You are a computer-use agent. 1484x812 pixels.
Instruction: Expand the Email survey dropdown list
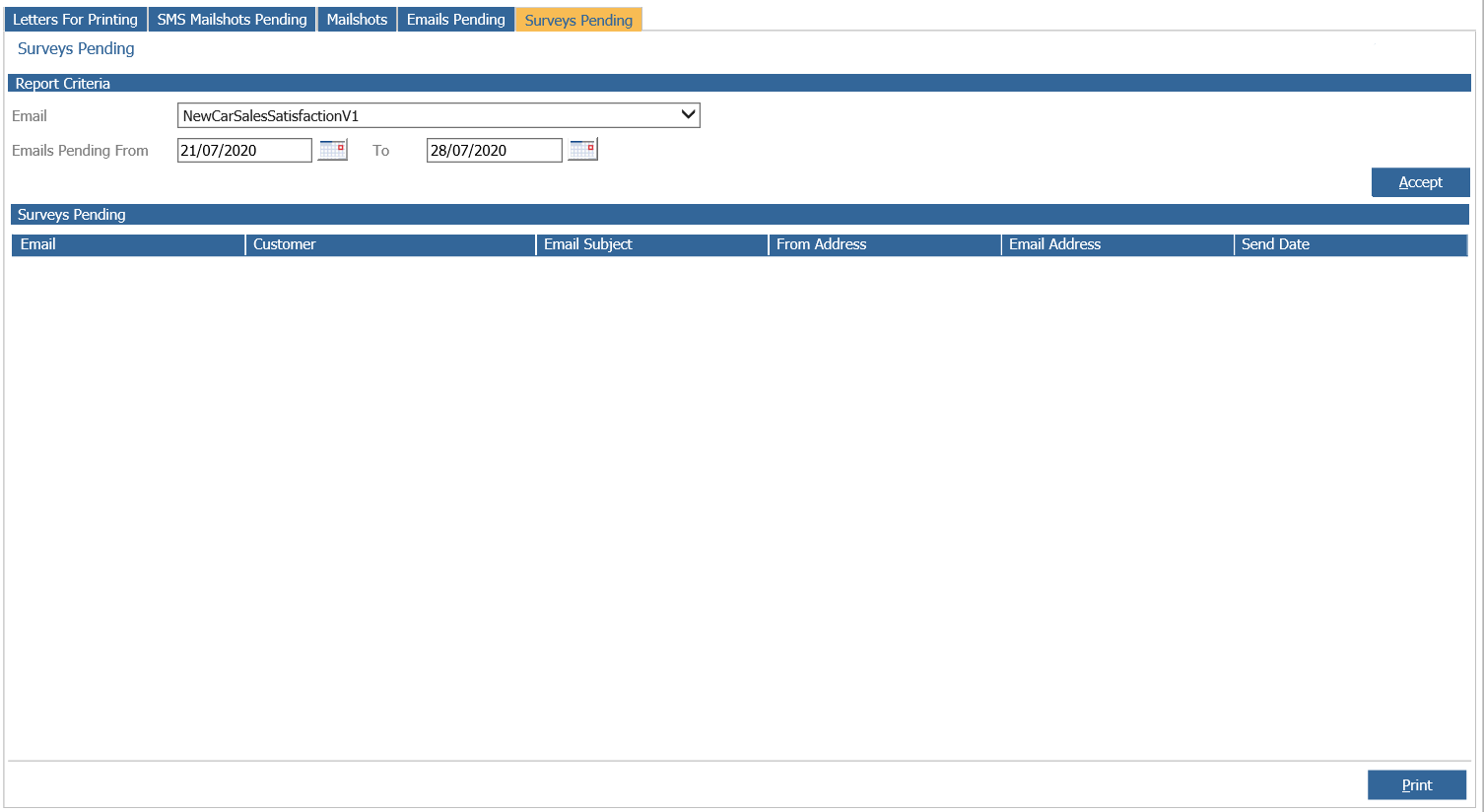438,115
